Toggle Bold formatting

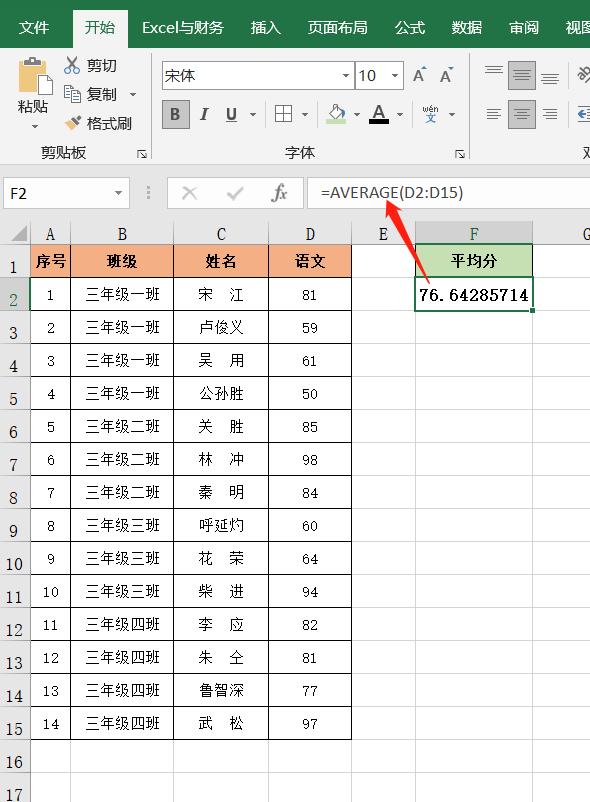click(175, 114)
